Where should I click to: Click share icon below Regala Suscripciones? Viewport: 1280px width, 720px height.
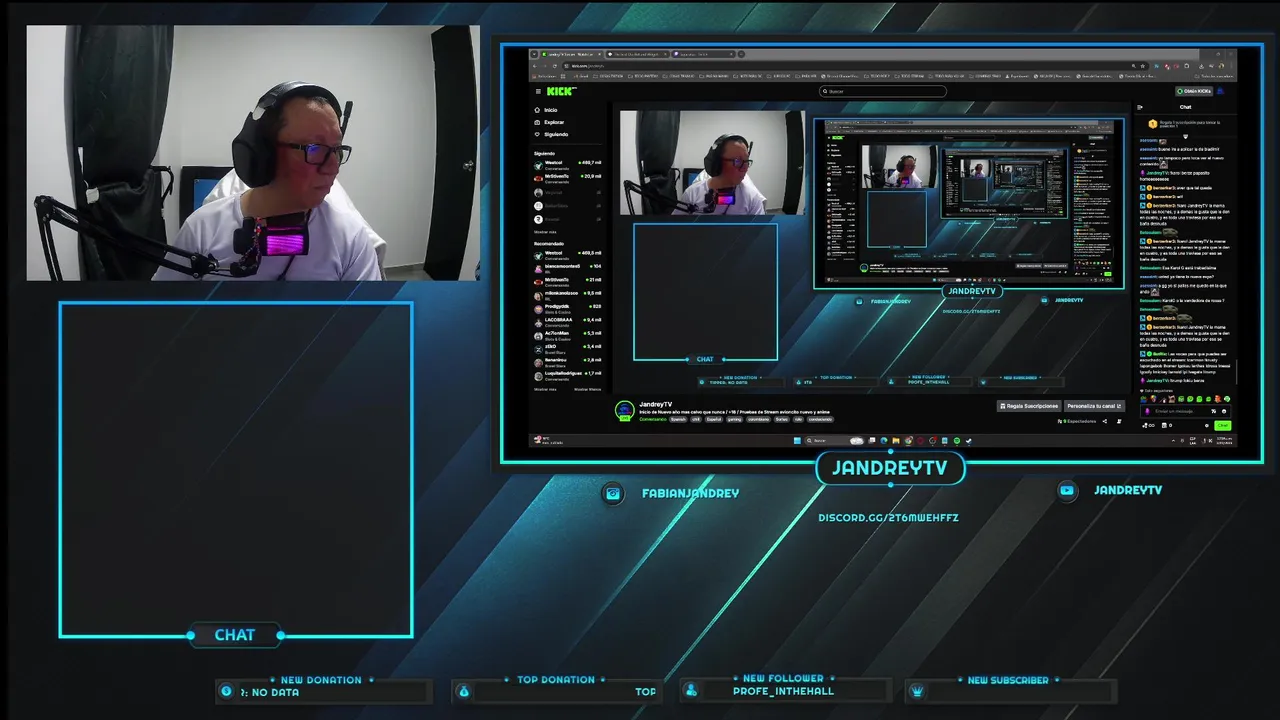1105,421
